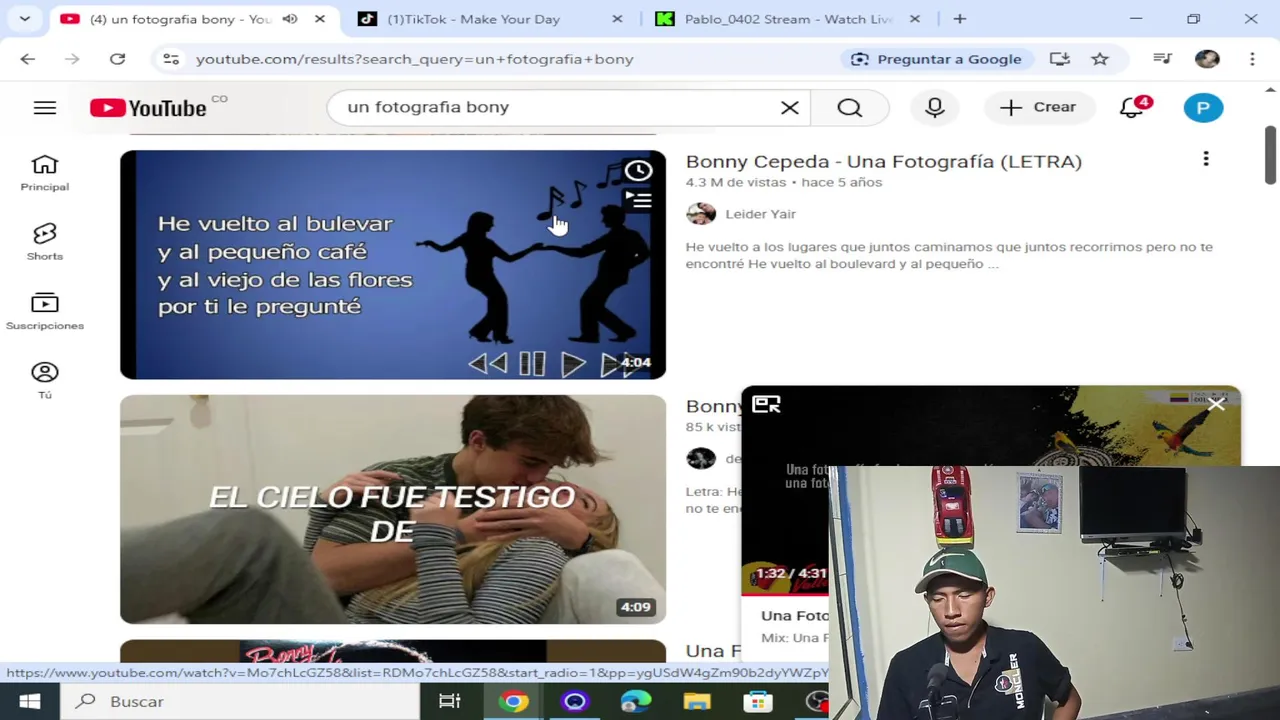Image resolution: width=1280 pixels, height=720 pixels.
Task: Open Microsoft Edge from the taskbar
Action: pyautogui.click(x=635, y=702)
